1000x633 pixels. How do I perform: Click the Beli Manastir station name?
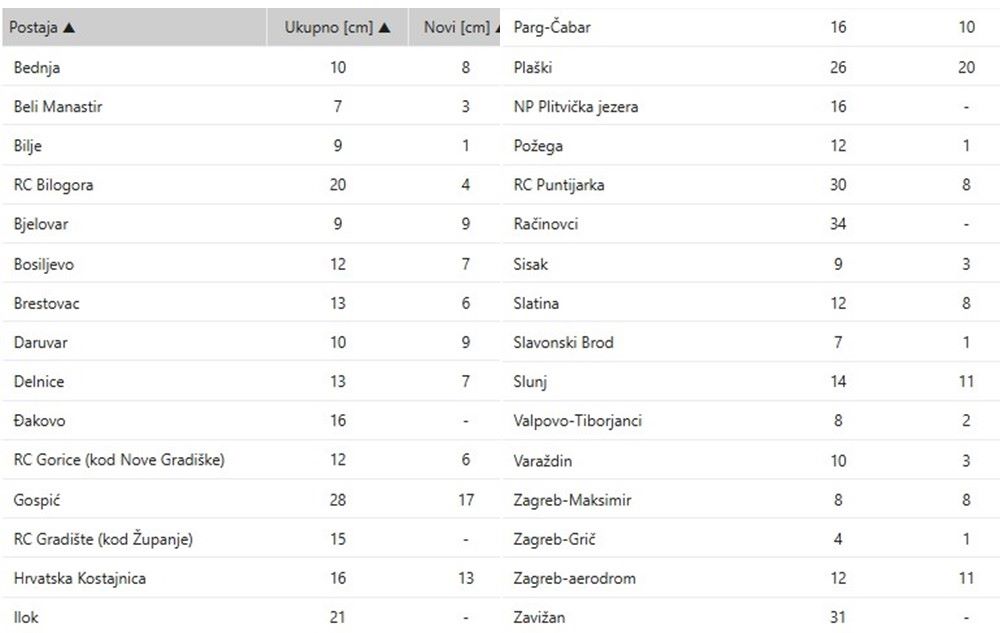[58, 107]
